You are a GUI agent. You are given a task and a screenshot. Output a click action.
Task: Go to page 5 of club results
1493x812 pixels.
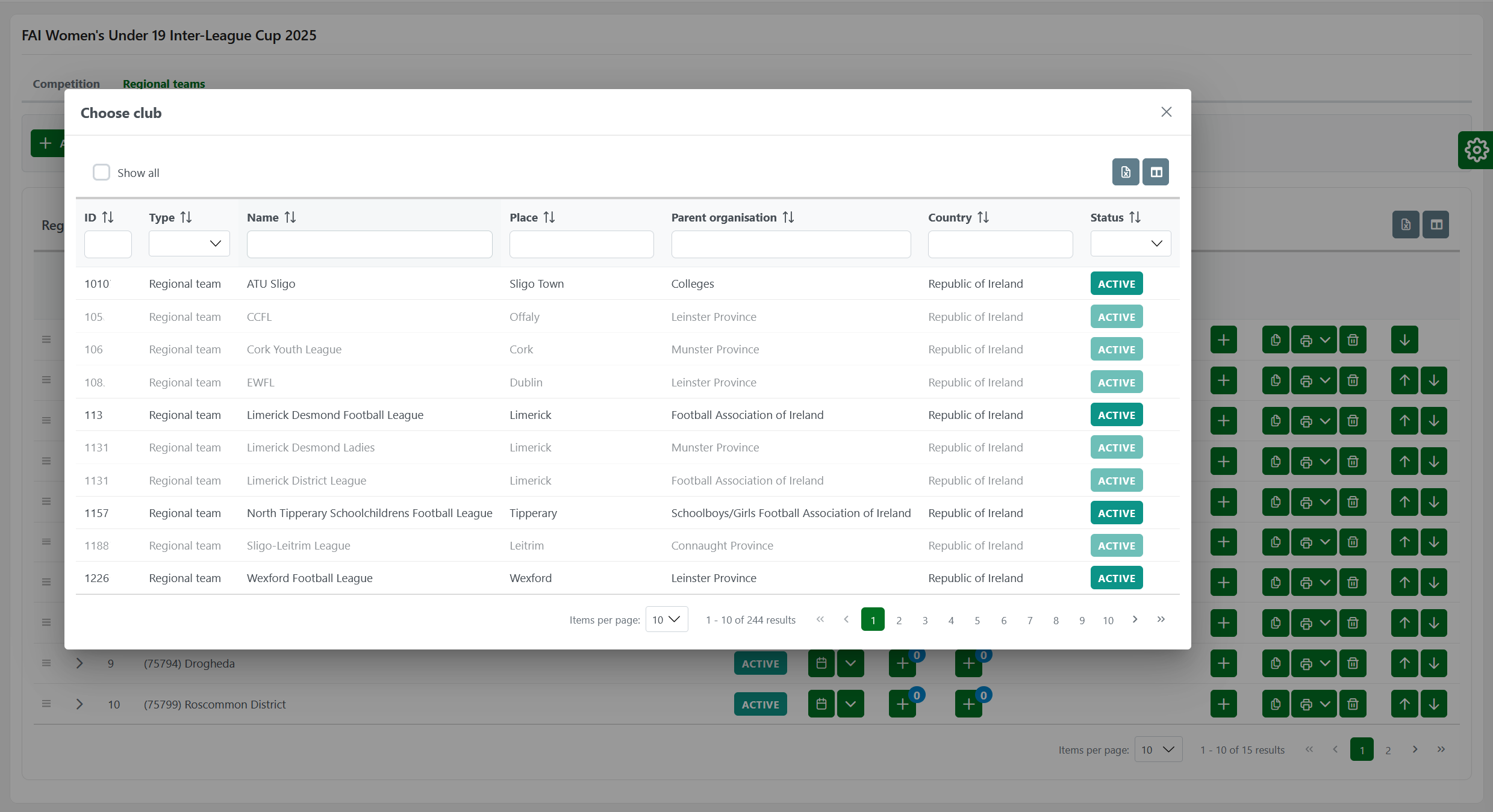pyautogui.click(x=977, y=620)
